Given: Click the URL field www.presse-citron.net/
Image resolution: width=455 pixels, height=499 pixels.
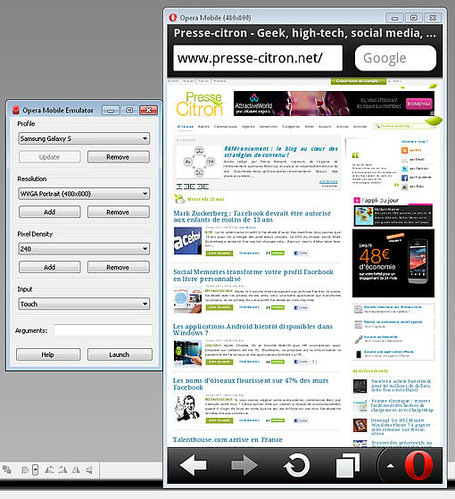Looking at the screenshot, I should coord(258,58).
